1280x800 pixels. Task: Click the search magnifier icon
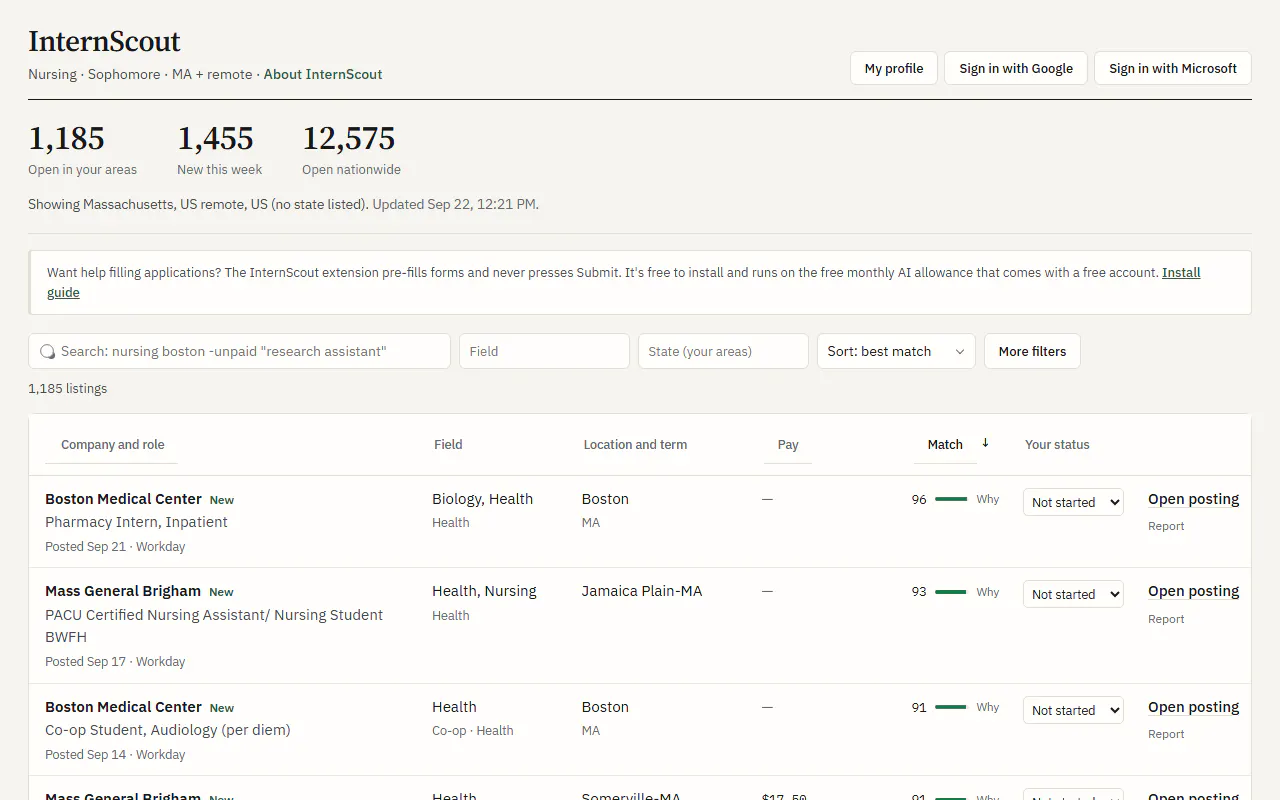pyautogui.click(x=47, y=352)
